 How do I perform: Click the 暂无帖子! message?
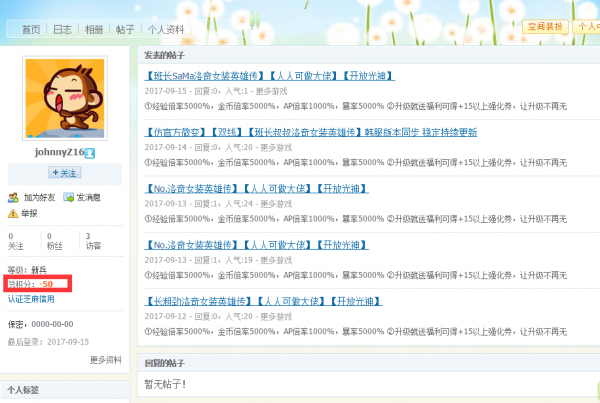click(x=165, y=384)
